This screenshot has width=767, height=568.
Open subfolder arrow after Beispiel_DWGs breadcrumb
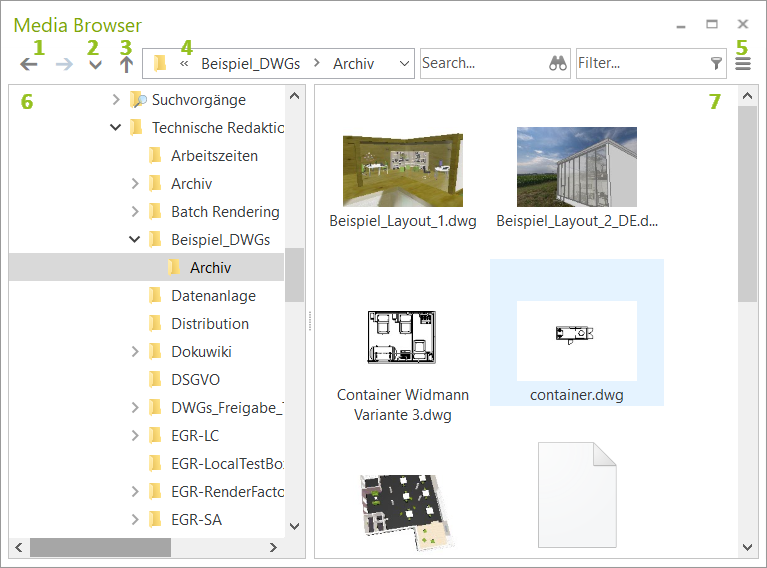pyautogui.click(x=317, y=63)
